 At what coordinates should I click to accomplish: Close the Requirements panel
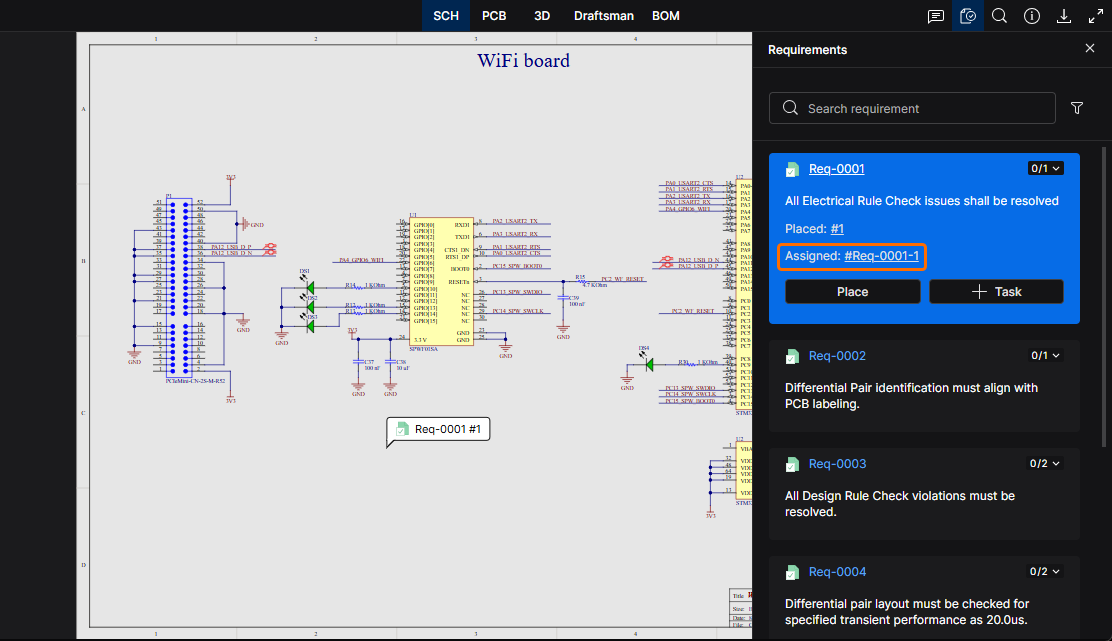[1090, 49]
